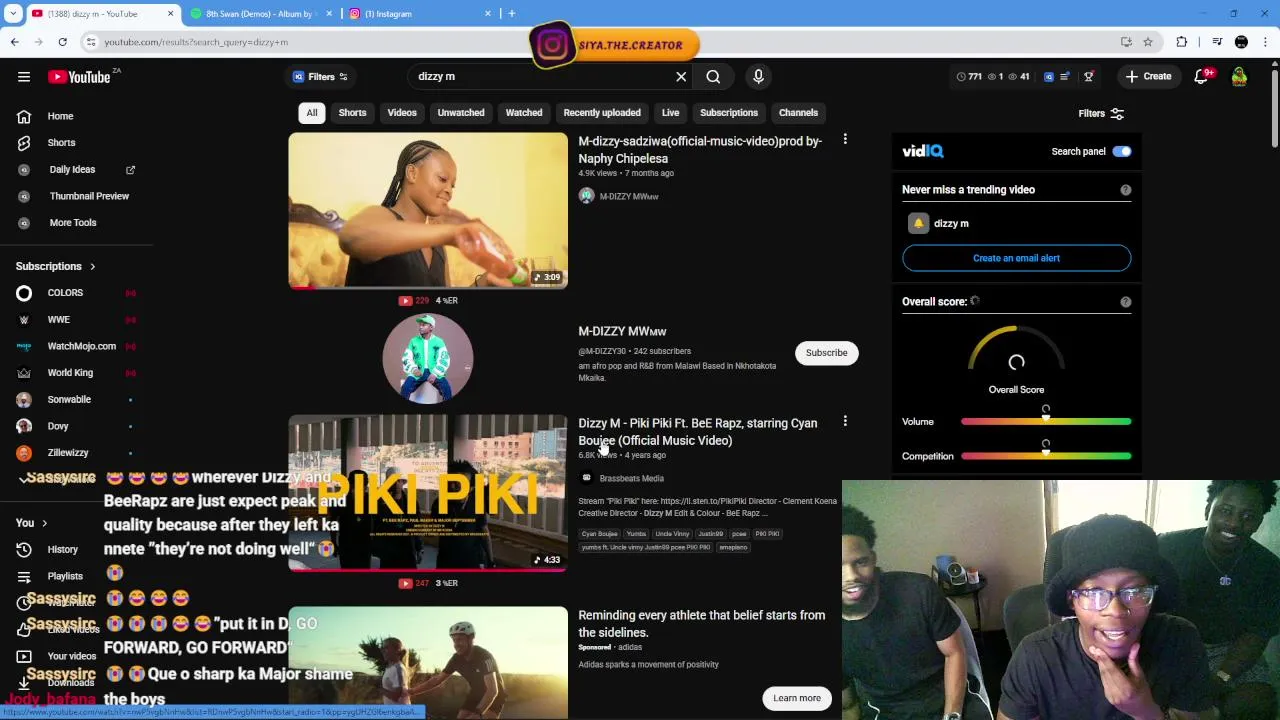
Task: Switch to the 8th Swan (Demos) browser tab
Action: (x=260, y=14)
